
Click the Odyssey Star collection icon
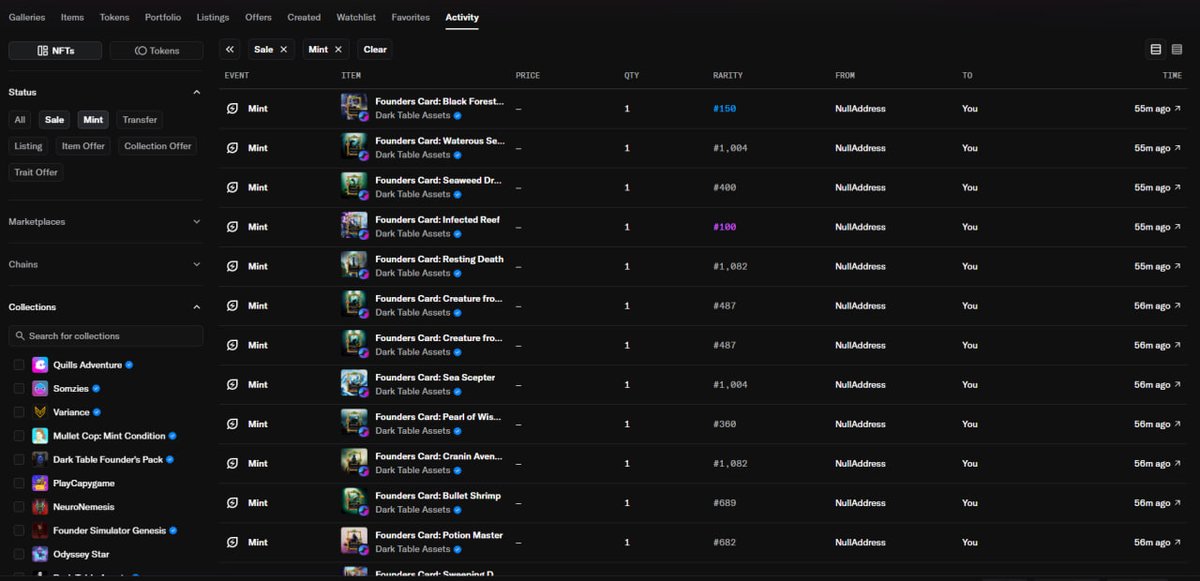tap(40, 554)
